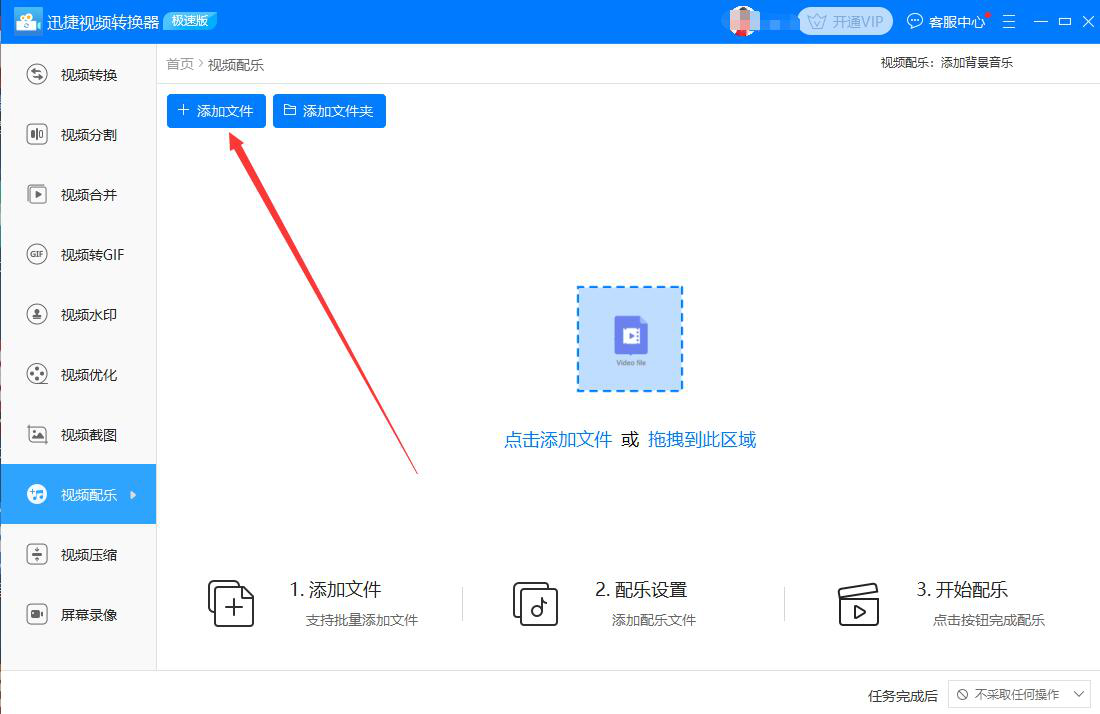Click the 点击添加文件 link

coord(558,440)
